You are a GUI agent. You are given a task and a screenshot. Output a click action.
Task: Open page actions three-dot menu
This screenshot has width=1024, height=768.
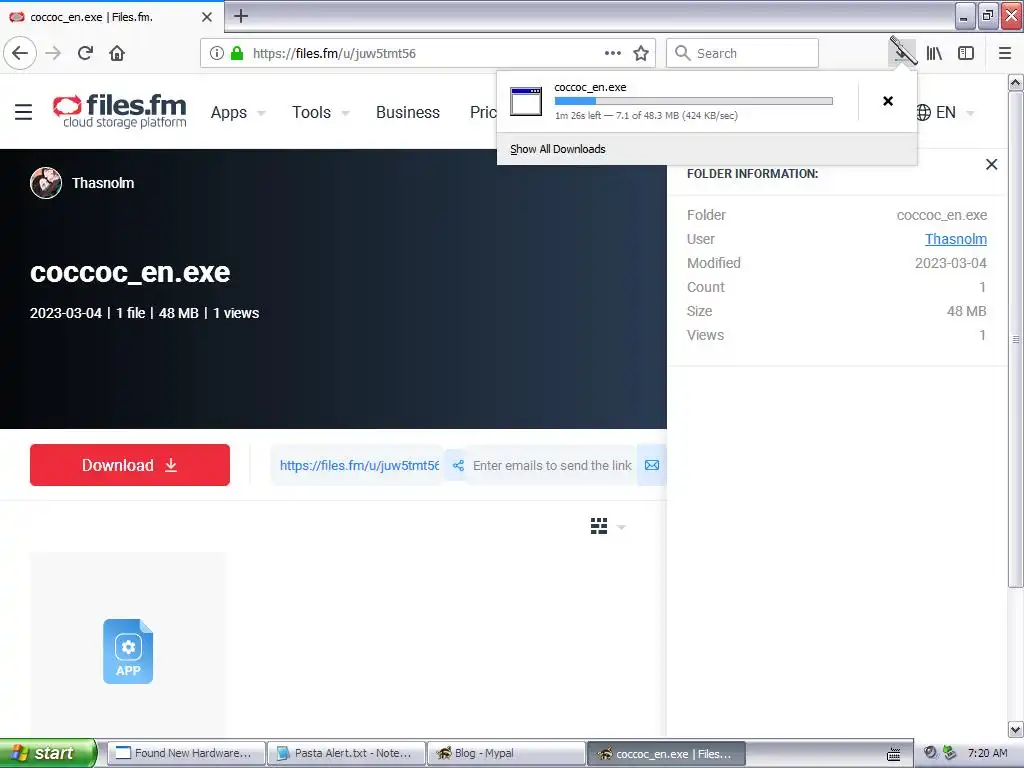(x=613, y=53)
